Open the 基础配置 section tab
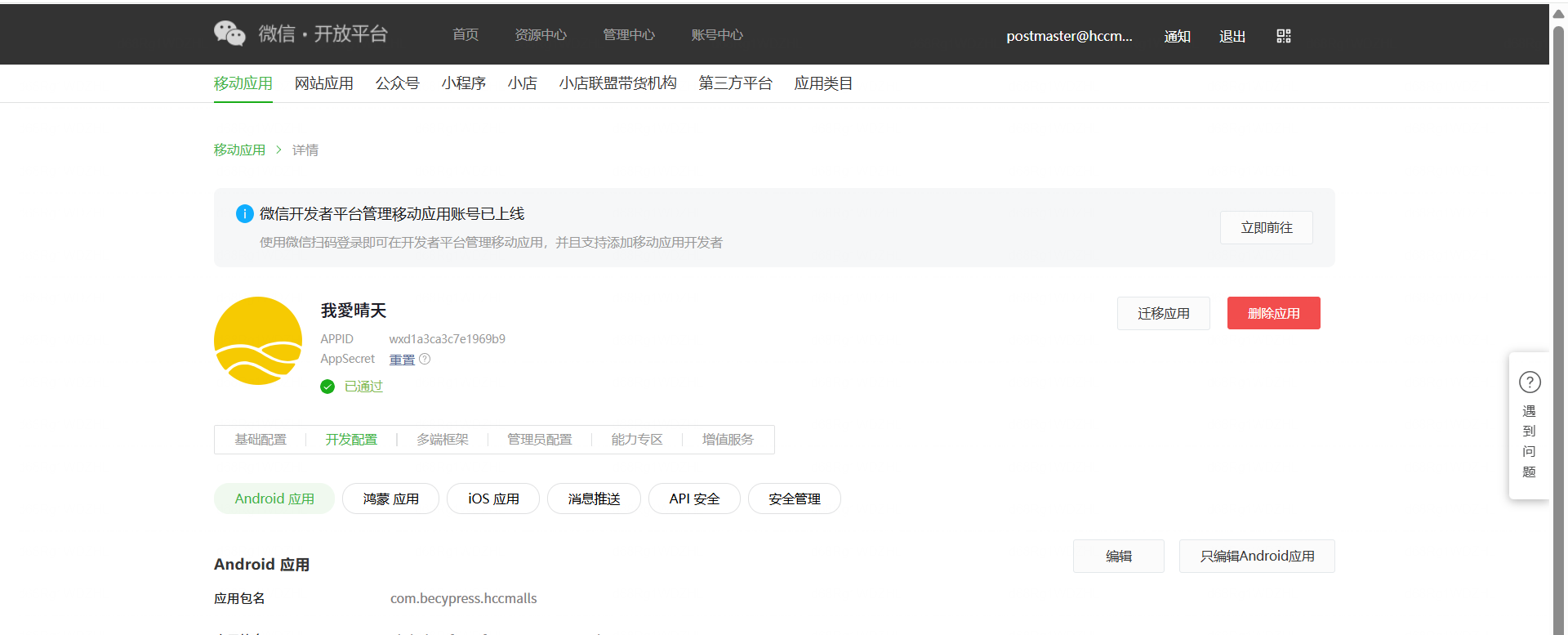The height and width of the screenshot is (635, 1568). [x=261, y=440]
